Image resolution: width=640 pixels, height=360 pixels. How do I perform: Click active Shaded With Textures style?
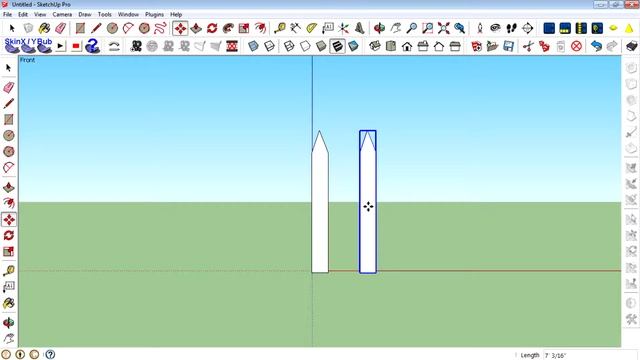pyautogui.click(x=338, y=46)
